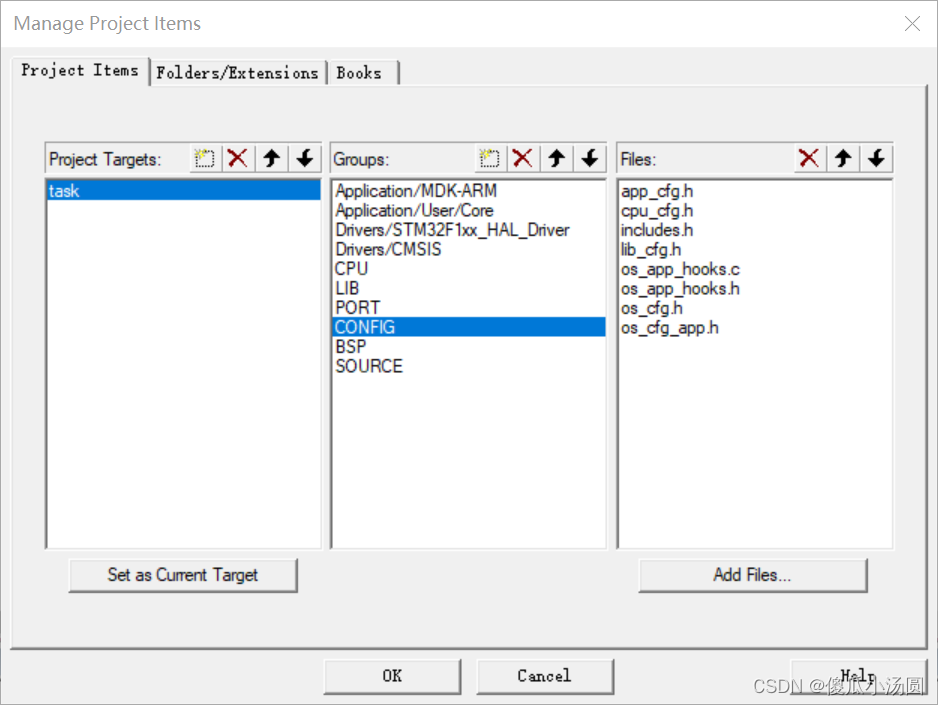Viewport: 938px width, 705px height.
Task: Confirm with the OK button
Action: pyautogui.click(x=392, y=676)
